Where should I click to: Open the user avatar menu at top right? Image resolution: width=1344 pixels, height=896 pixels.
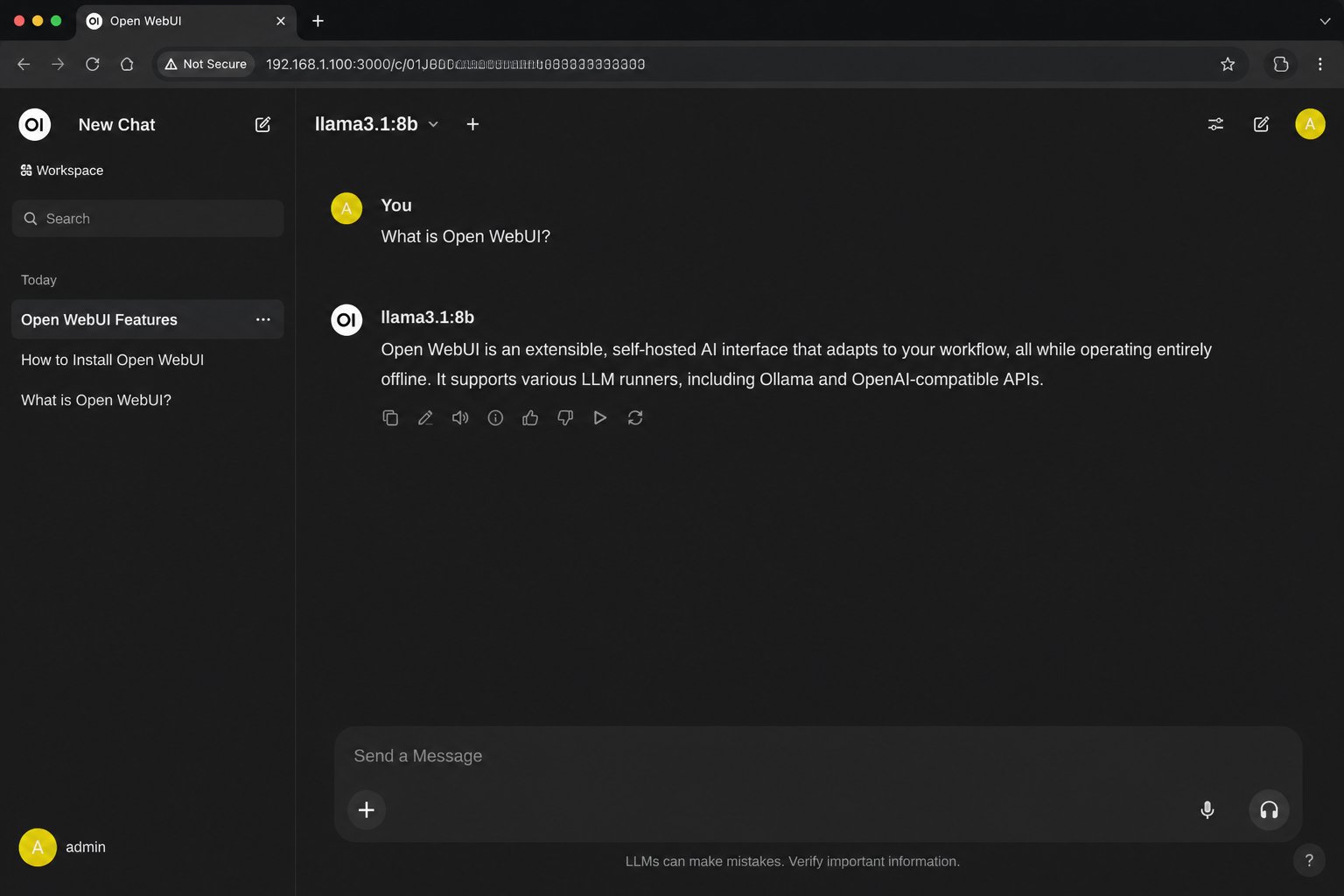(x=1310, y=124)
